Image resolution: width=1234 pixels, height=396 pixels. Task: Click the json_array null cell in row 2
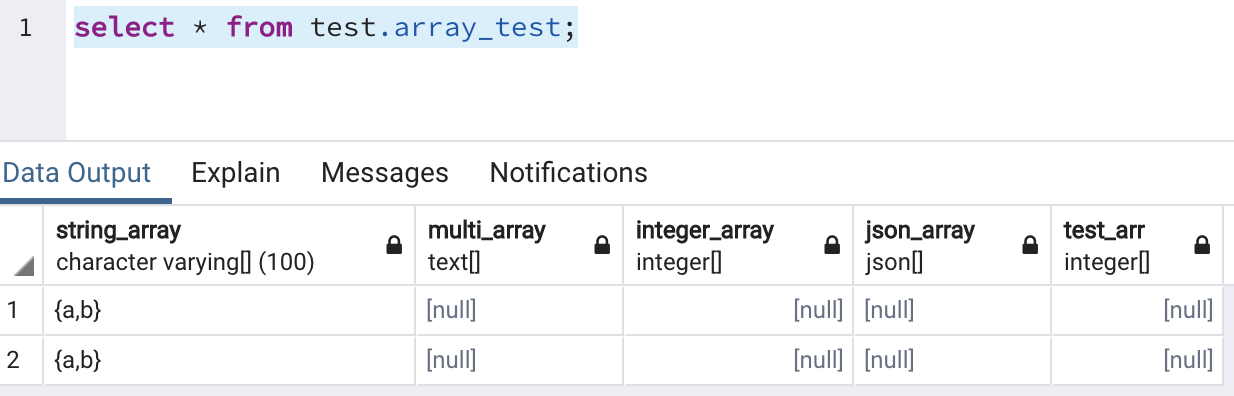coord(952,360)
